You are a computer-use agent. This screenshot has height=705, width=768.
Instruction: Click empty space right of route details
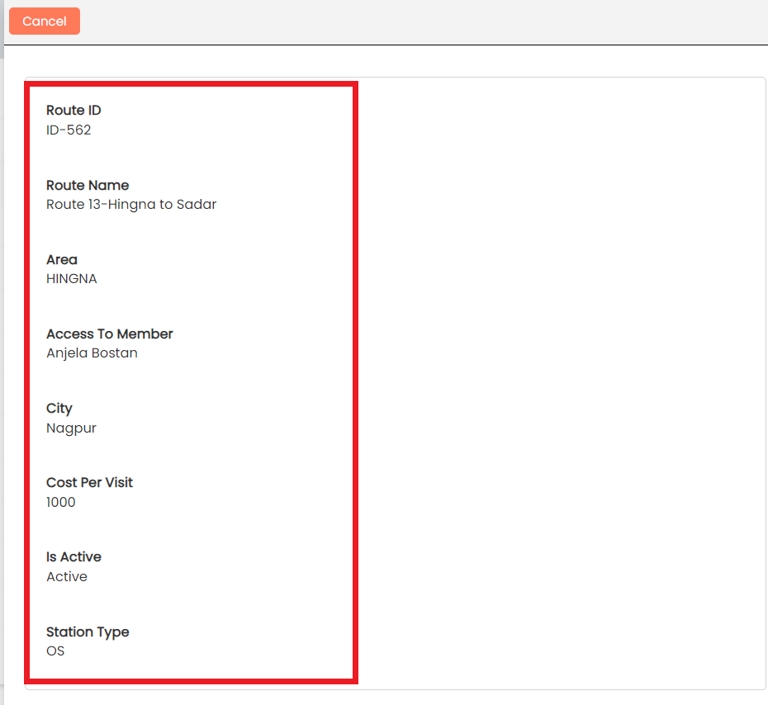coord(560,380)
